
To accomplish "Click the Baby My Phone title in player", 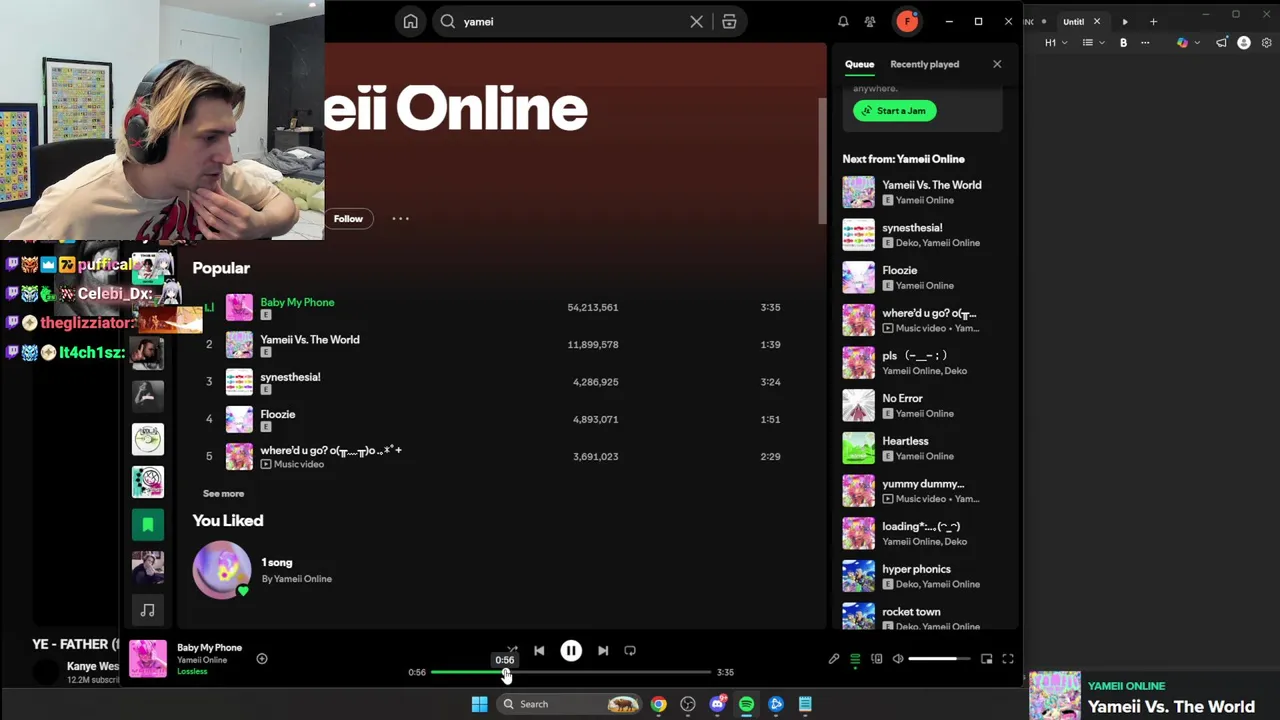I will pos(209,647).
